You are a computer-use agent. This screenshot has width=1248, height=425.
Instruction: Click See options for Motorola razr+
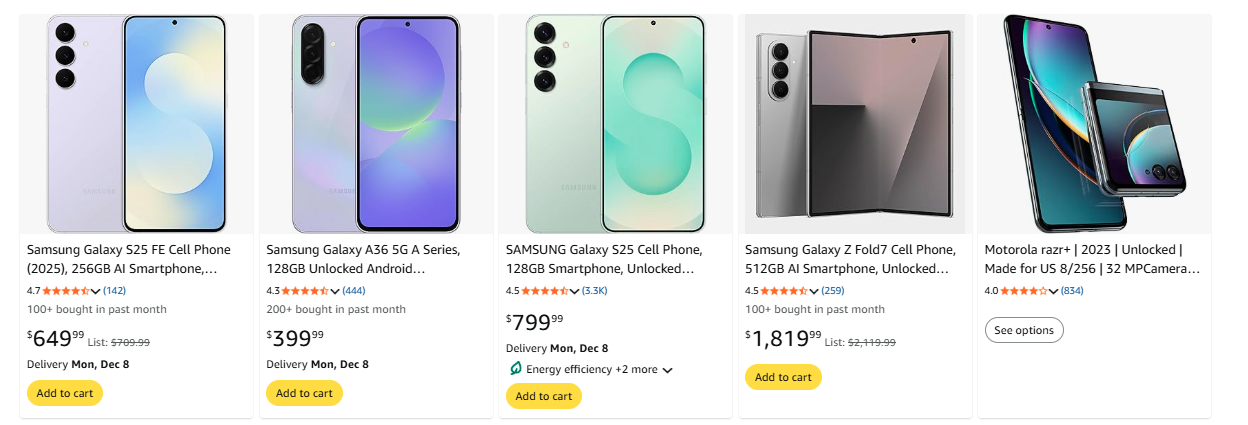tap(1024, 330)
